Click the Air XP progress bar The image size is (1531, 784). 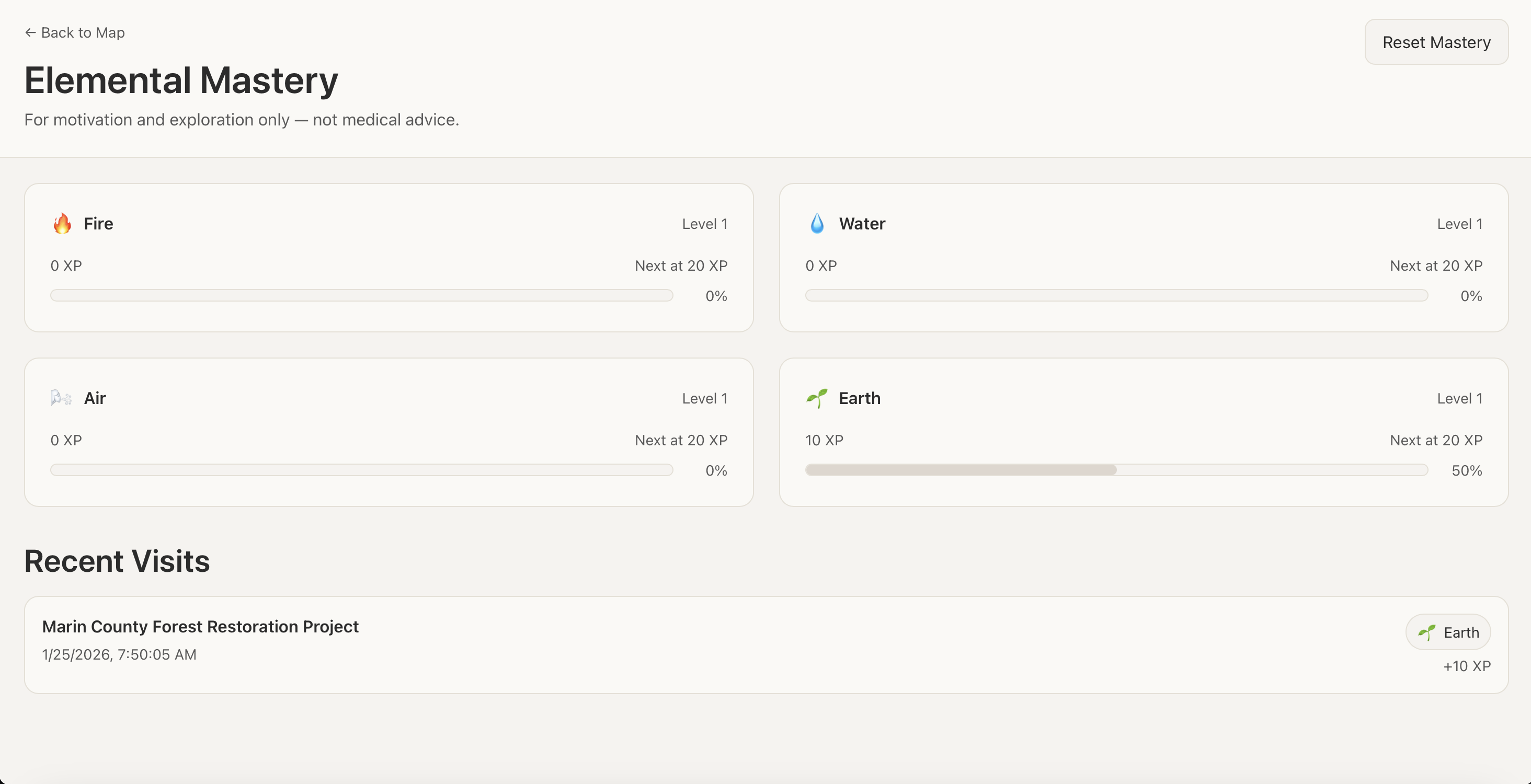coord(361,470)
